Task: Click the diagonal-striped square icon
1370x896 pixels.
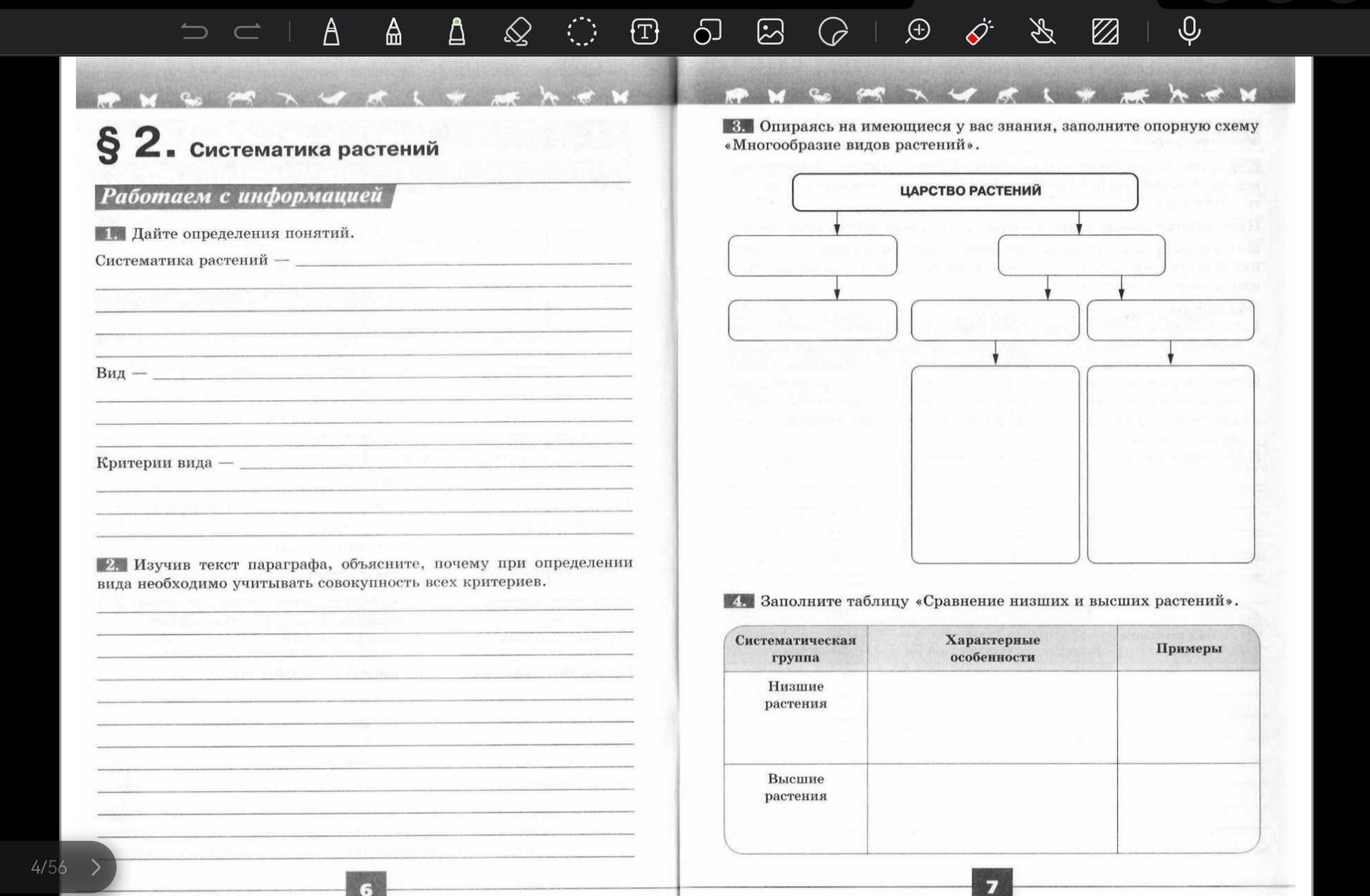Action: point(1105,31)
